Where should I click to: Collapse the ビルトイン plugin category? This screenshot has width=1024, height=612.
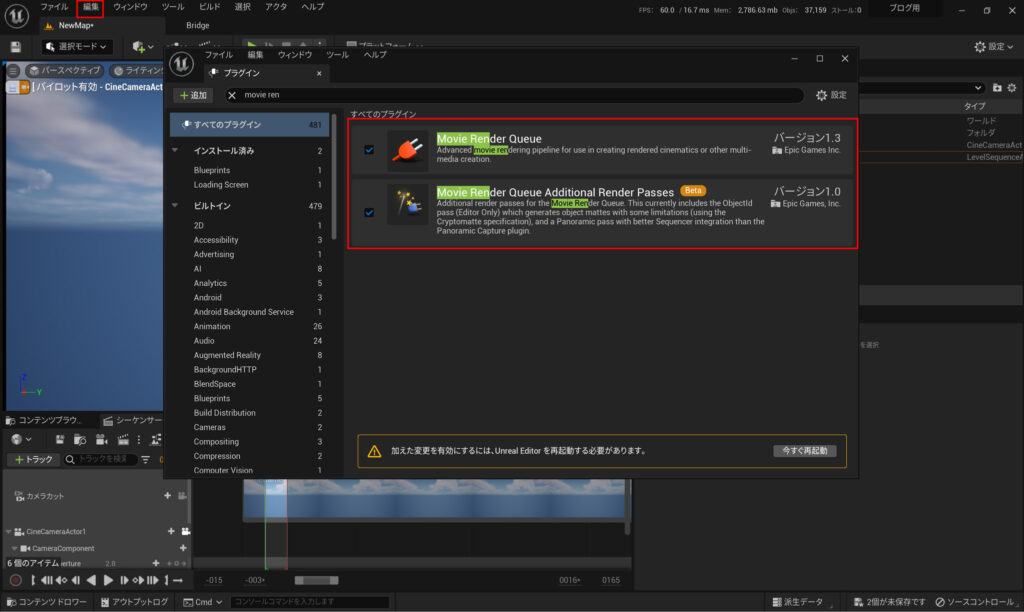tap(176, 205)
